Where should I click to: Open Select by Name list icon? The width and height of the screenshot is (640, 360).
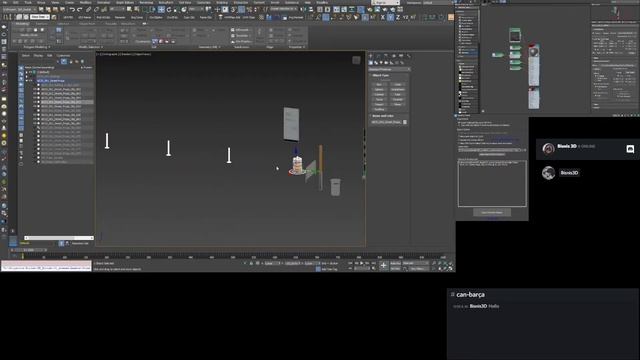[137, 9]
